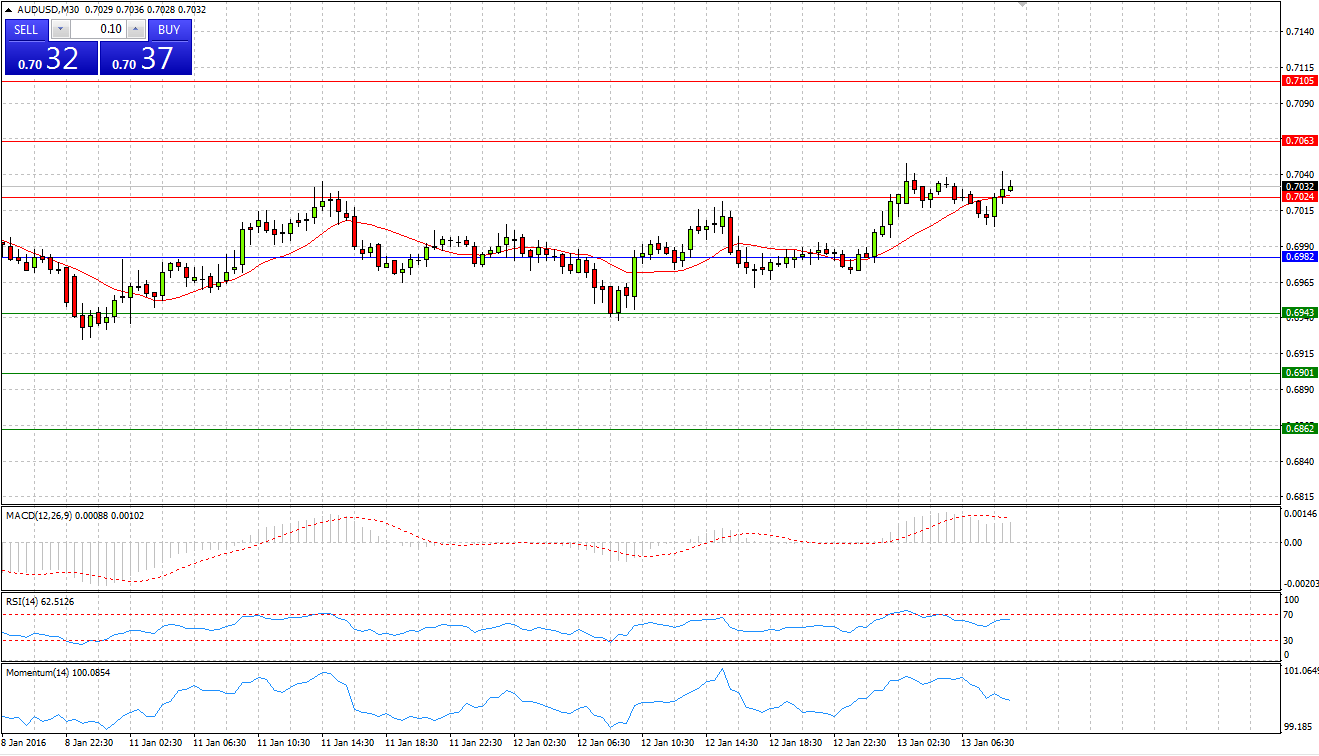The width and height of the screenshot is (1319, 756).
Task: Select the AUDUSD,M30 chart title text
Action: pyautogui.click(x=49, y=10)
